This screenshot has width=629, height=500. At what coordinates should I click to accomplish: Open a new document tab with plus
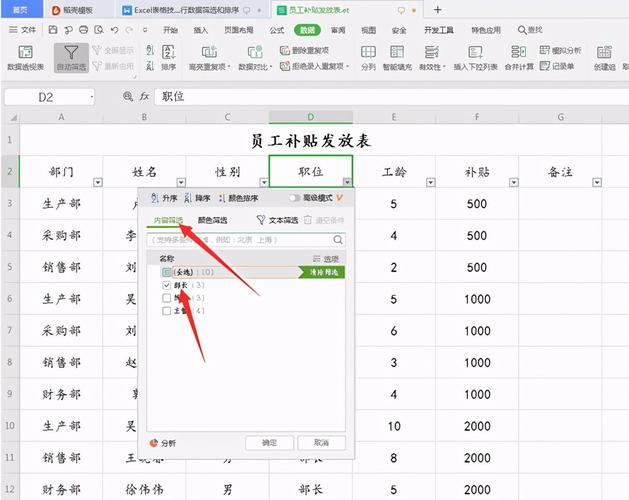(x=438, y=10)
